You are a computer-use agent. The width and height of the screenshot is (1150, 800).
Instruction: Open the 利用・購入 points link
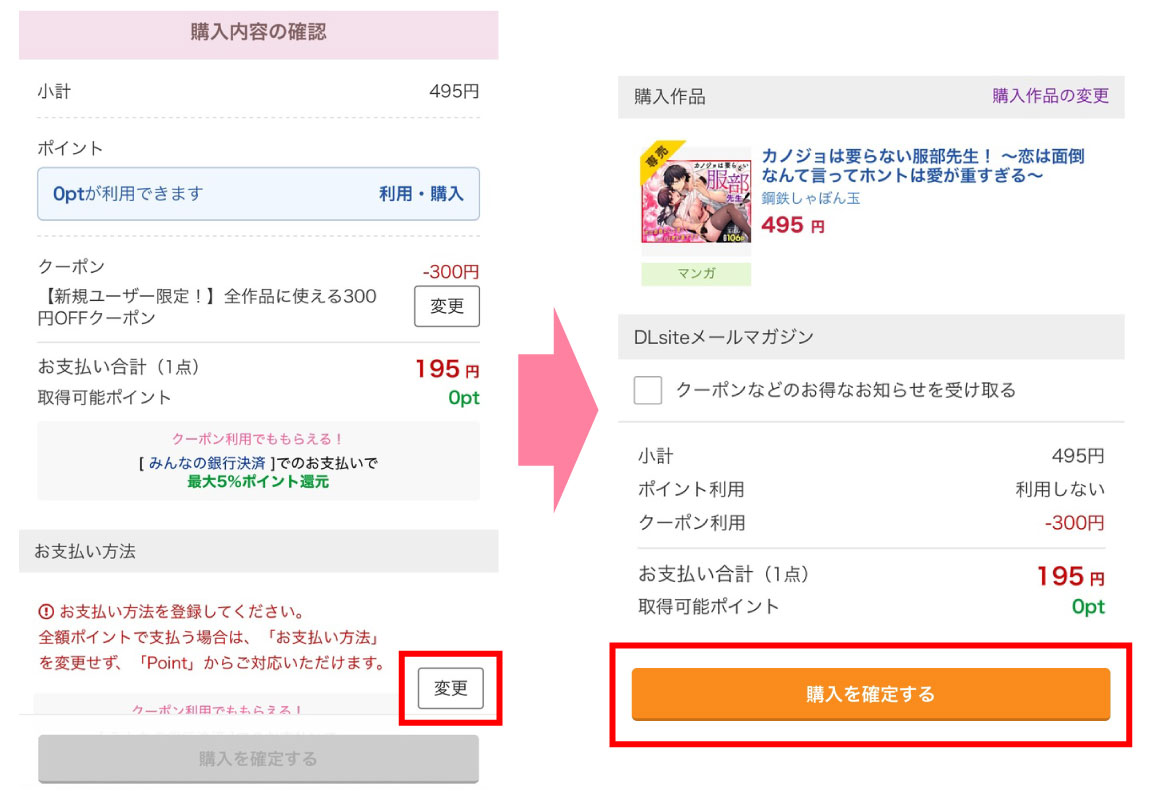pyautogui.click(x=421, y=194)
